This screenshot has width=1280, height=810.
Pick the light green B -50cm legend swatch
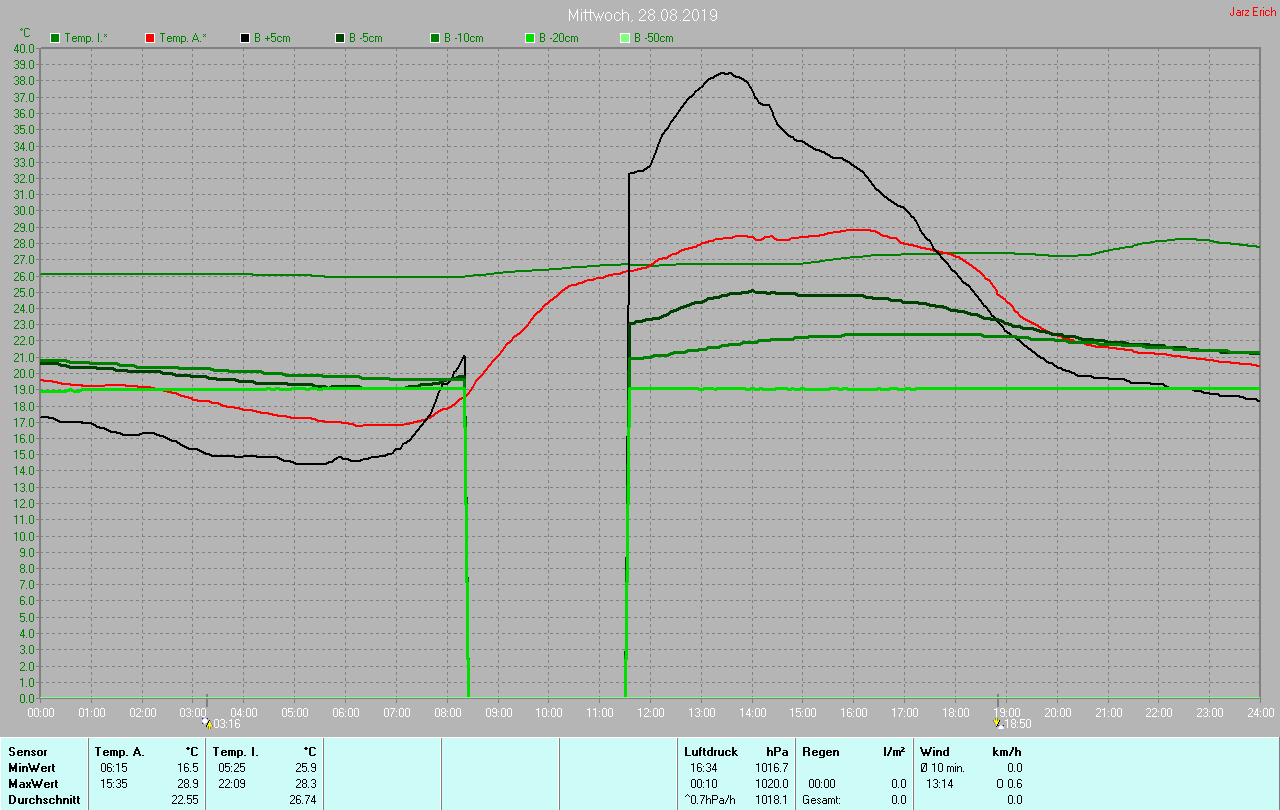click(x=624, y=38)
